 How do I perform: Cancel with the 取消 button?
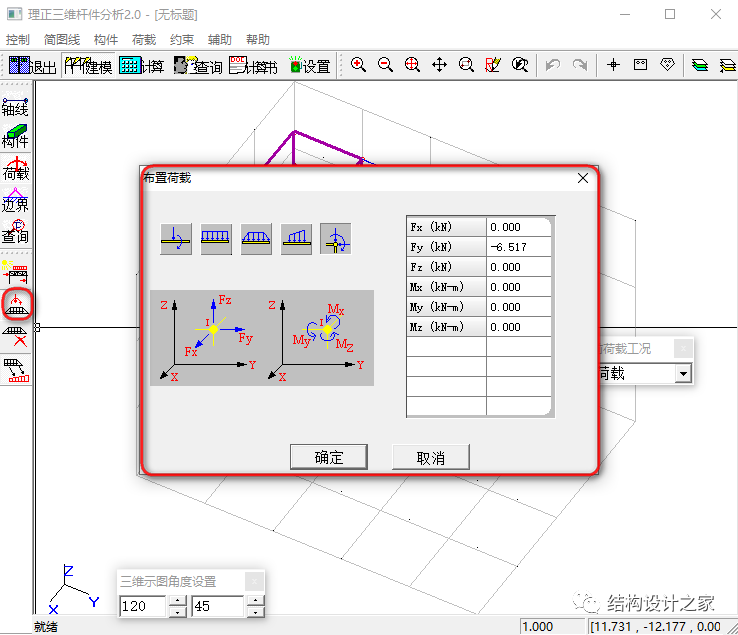[x=431, y=457]
